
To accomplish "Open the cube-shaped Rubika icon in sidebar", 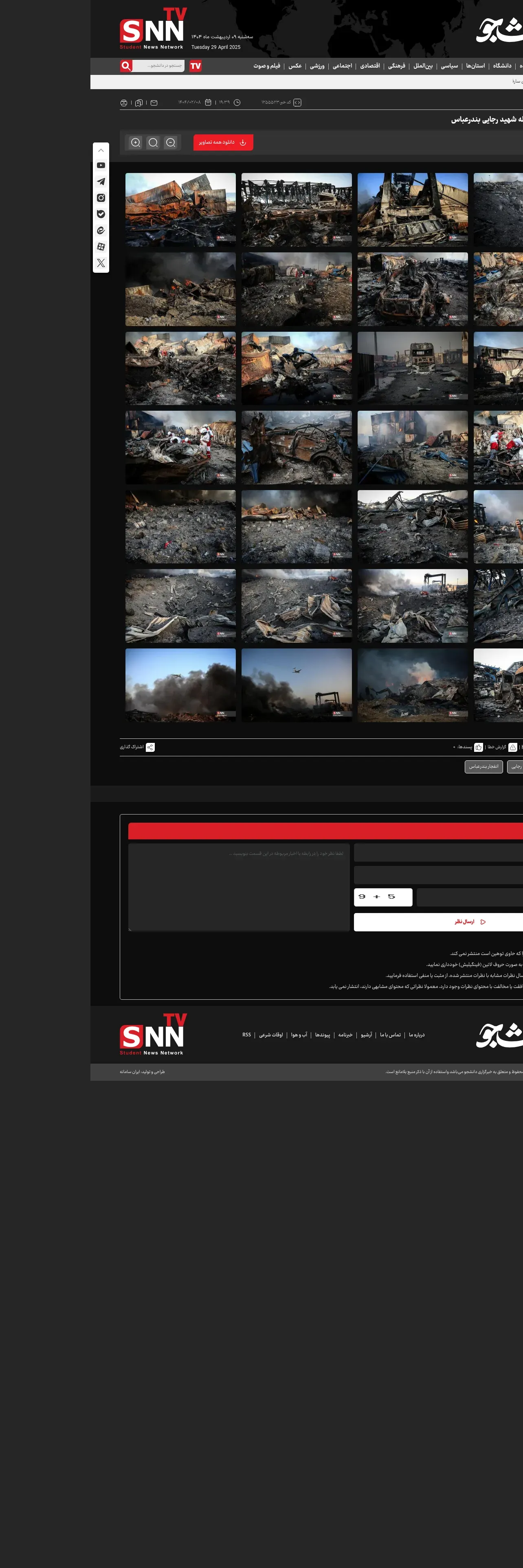I will coord(101,247).
